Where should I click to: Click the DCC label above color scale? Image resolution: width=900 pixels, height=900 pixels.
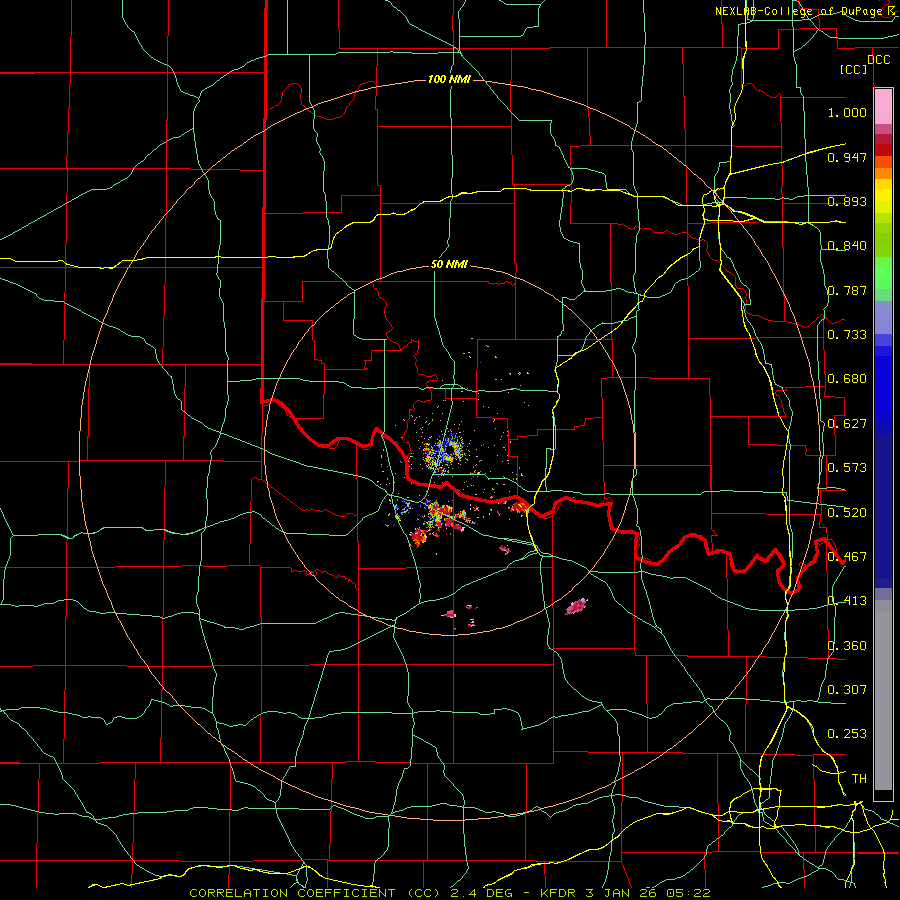[878, 59]
